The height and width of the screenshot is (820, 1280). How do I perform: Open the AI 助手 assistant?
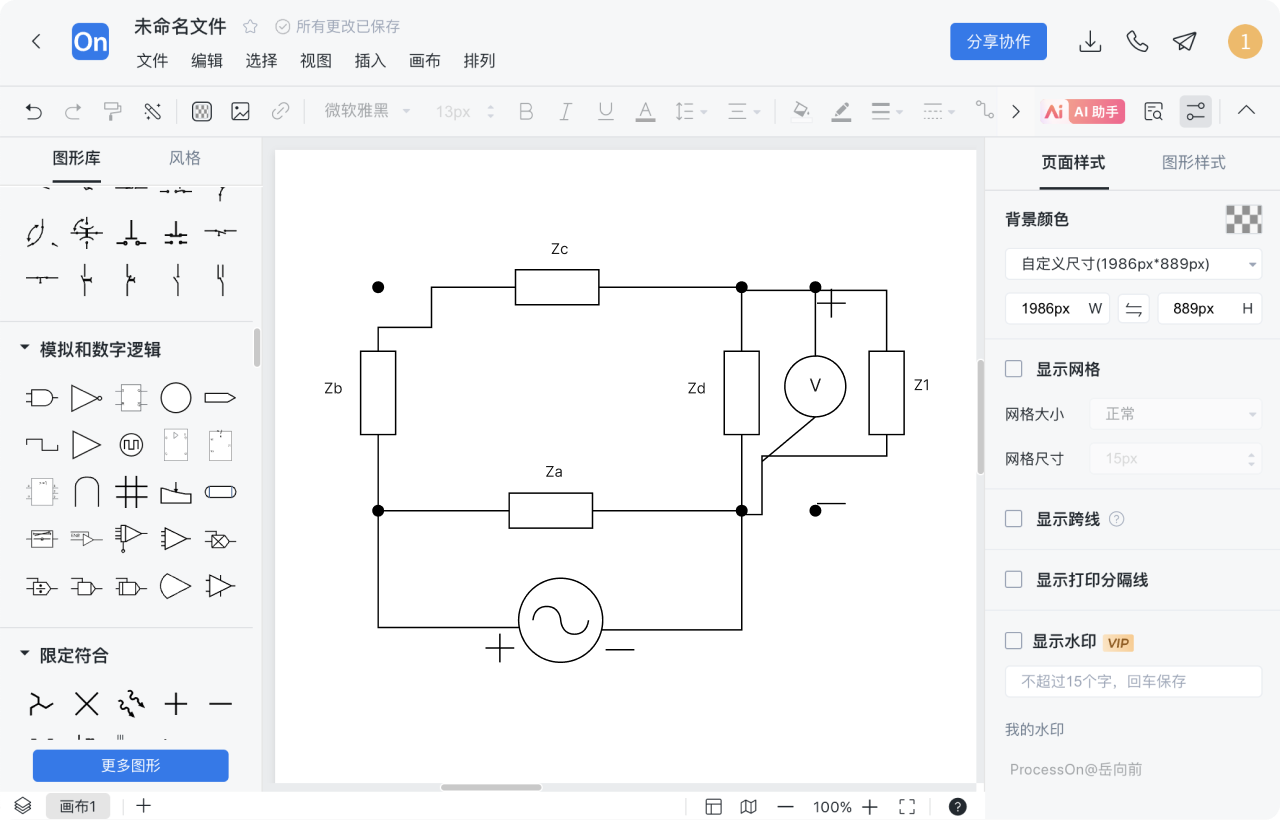[1083, 112]
